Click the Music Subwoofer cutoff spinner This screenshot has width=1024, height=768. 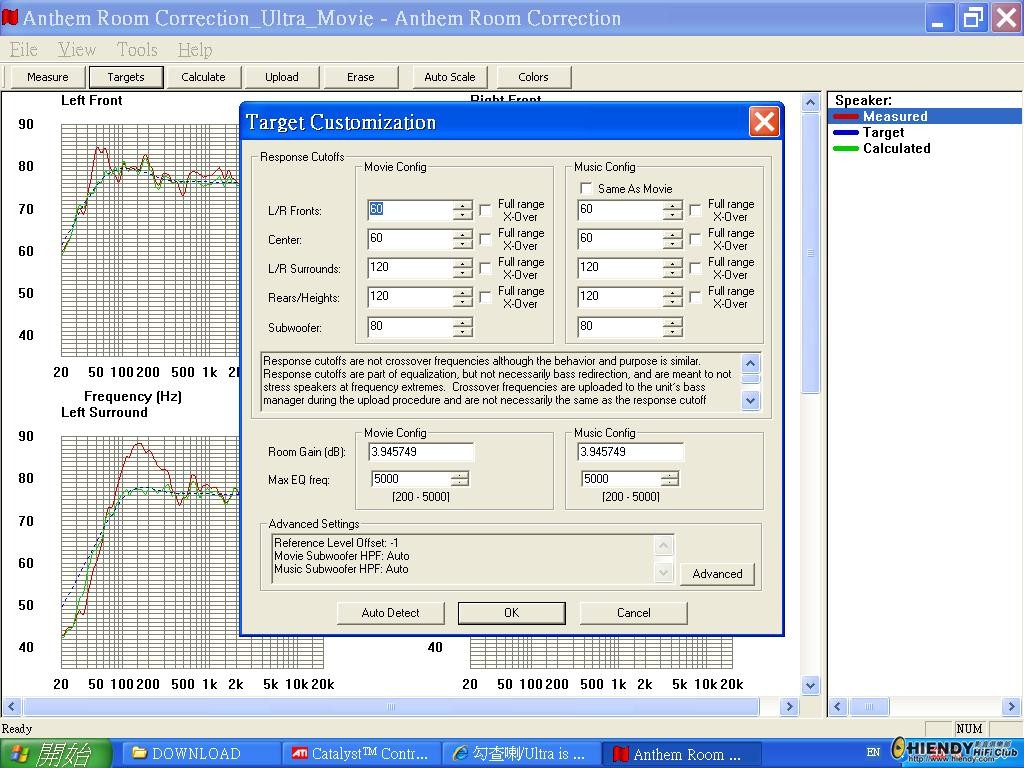(673, 327)
